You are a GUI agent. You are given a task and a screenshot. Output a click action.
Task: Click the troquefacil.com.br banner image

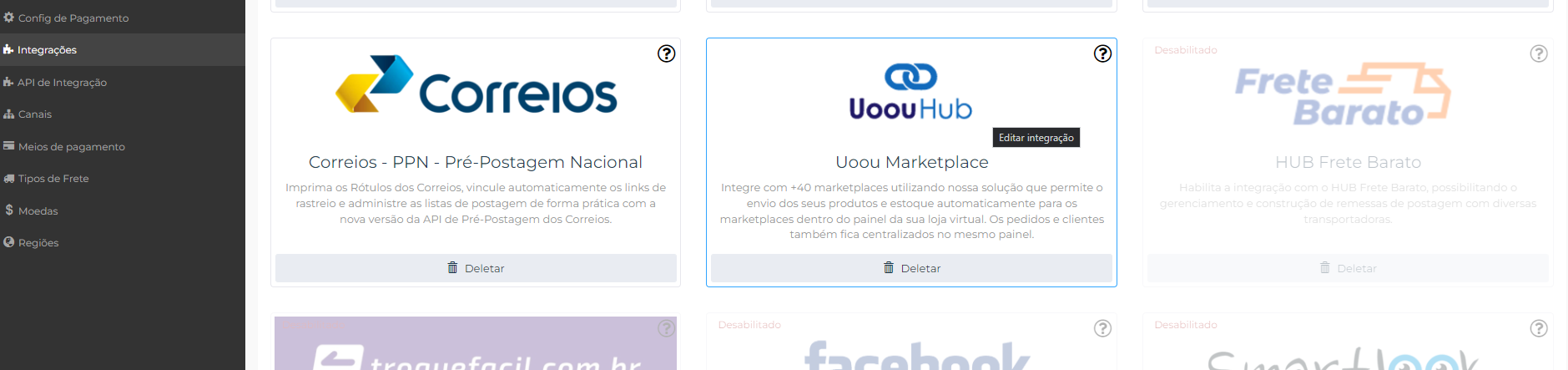click(476, 343)
